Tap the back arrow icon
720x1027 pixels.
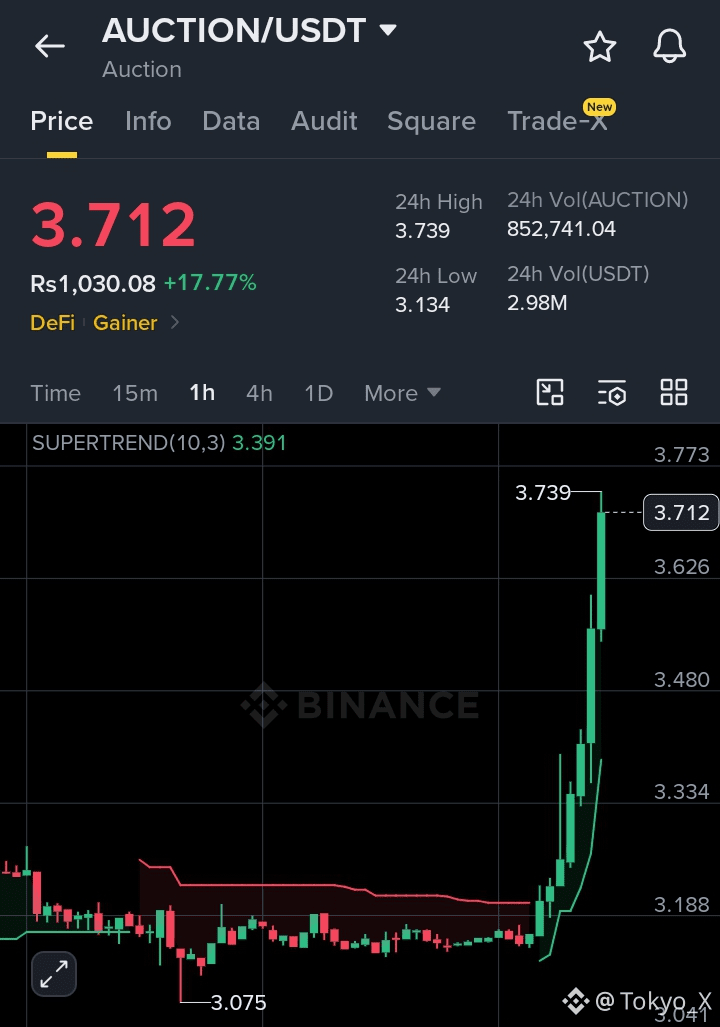click(x=50, y=47)
